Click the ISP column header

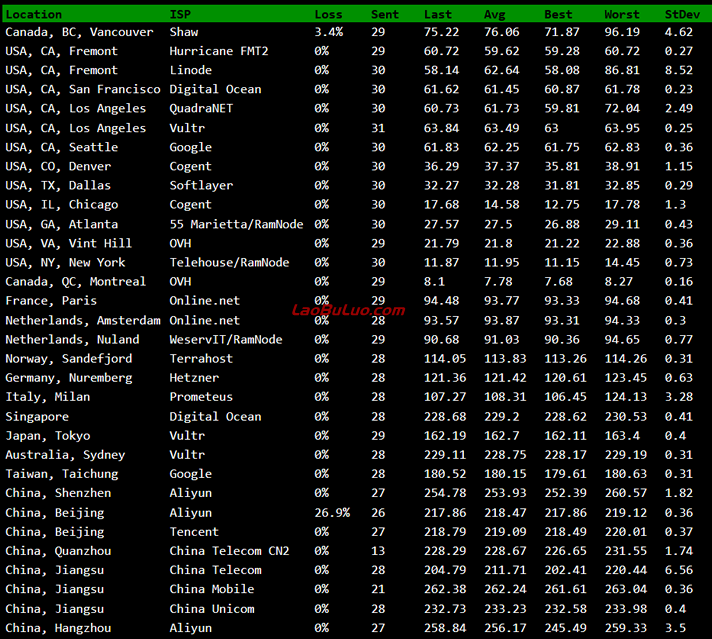180,15
